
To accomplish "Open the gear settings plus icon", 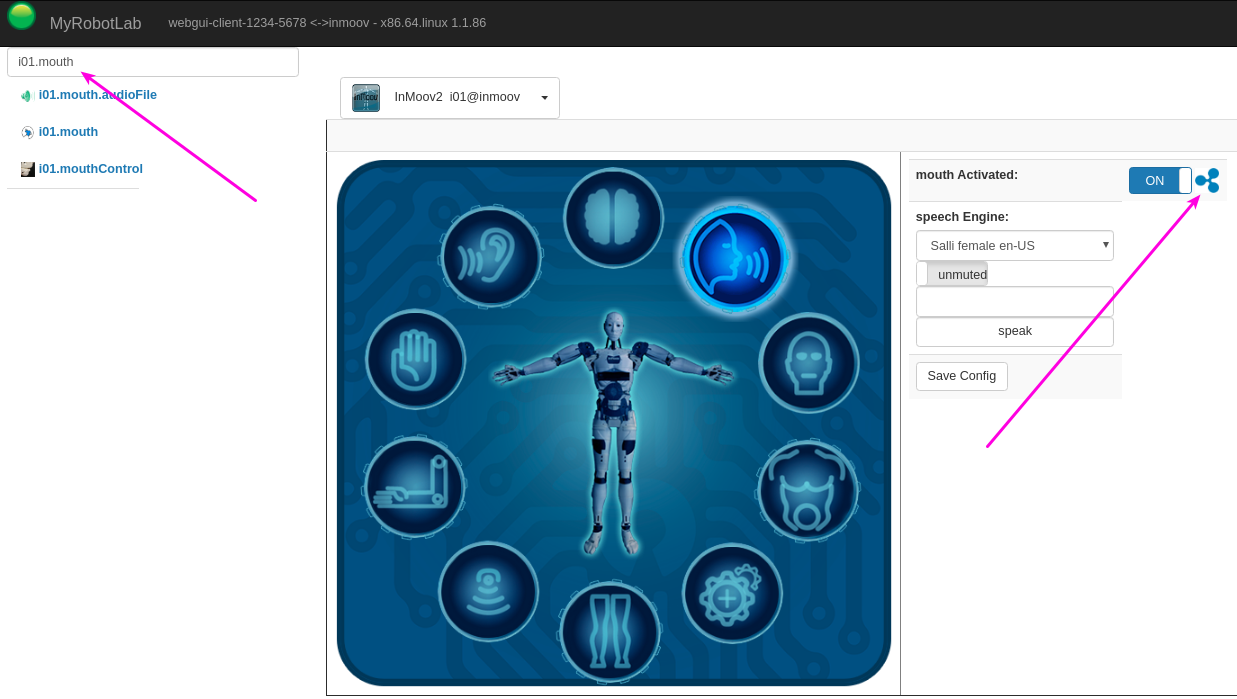I will click(x=732, y=593).
